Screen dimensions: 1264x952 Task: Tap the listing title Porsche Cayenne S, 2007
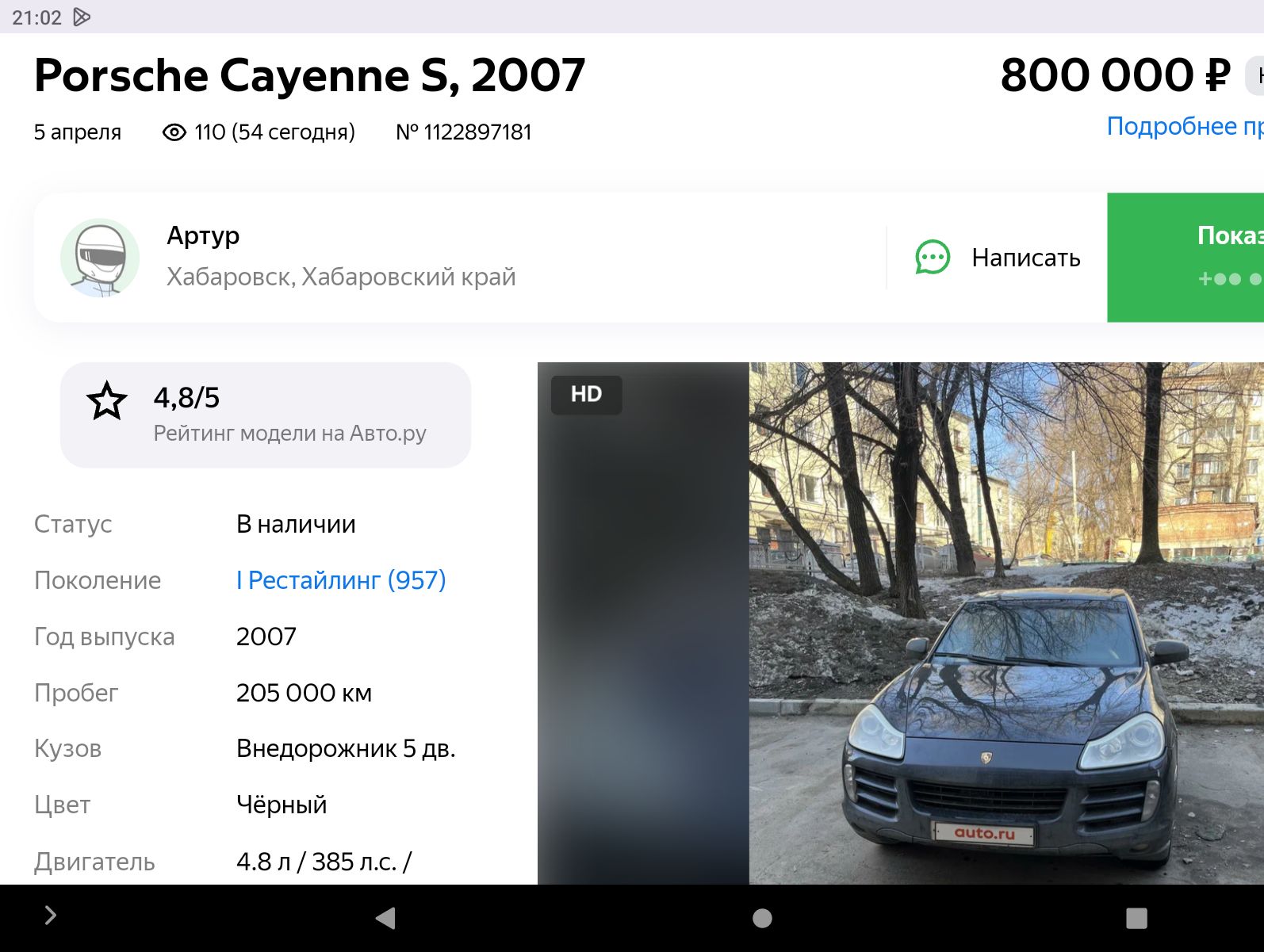(x=309, y=76)
